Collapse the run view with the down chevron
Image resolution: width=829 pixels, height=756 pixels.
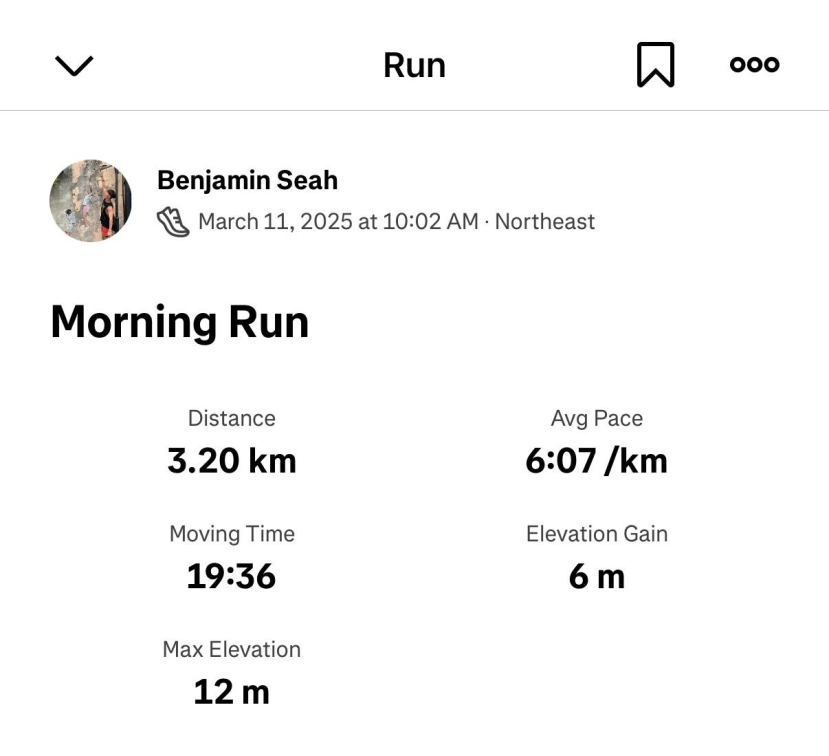pos(74,66)
